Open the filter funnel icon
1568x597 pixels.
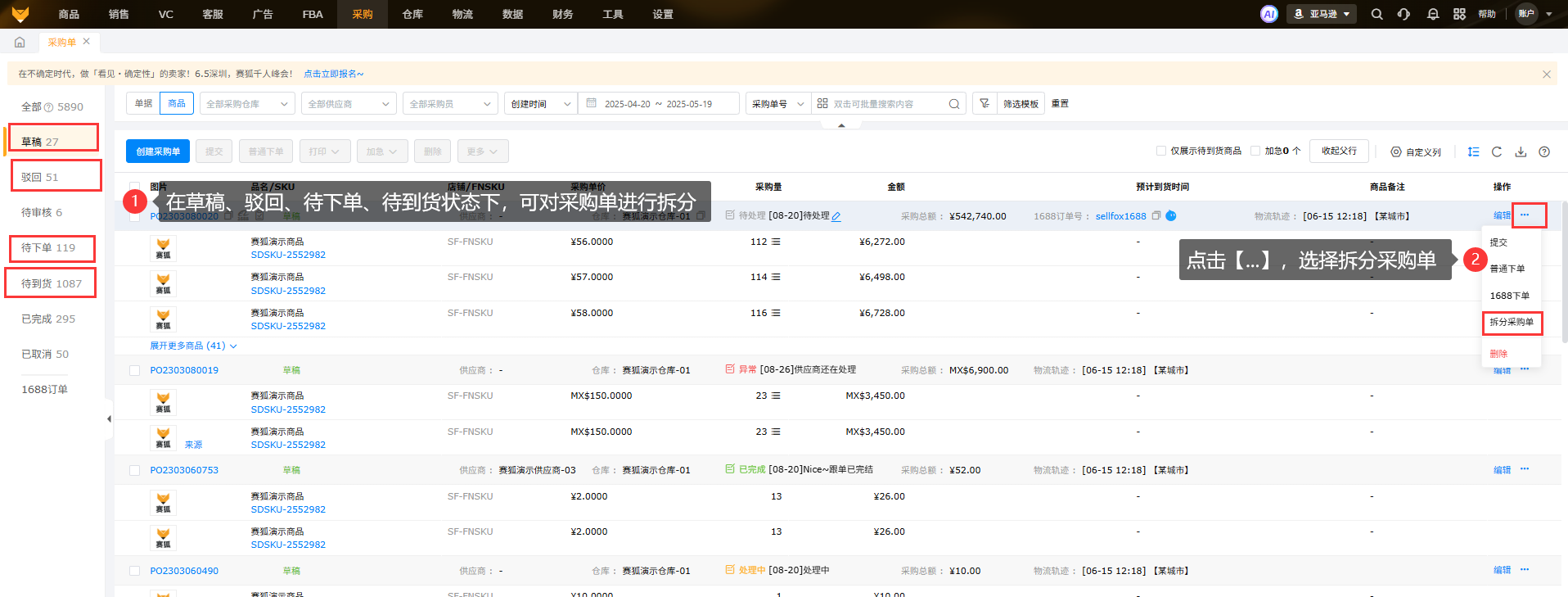[985, 104]
